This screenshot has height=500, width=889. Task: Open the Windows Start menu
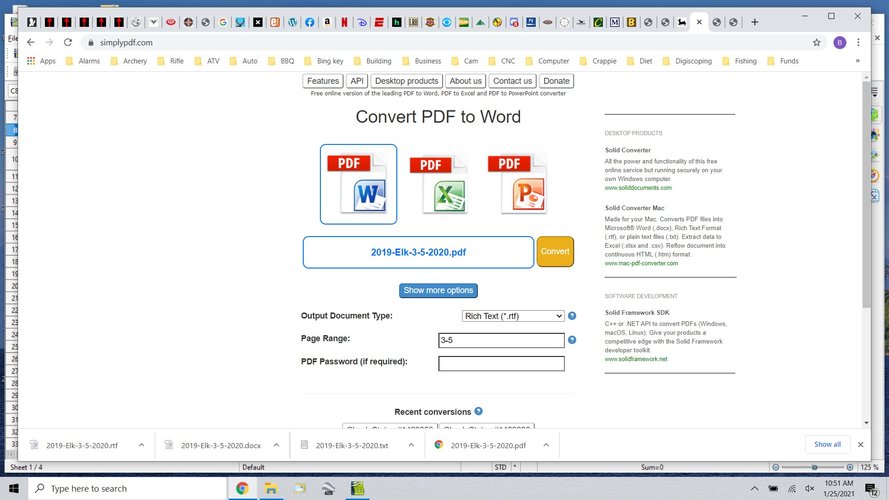coord(14,488)
